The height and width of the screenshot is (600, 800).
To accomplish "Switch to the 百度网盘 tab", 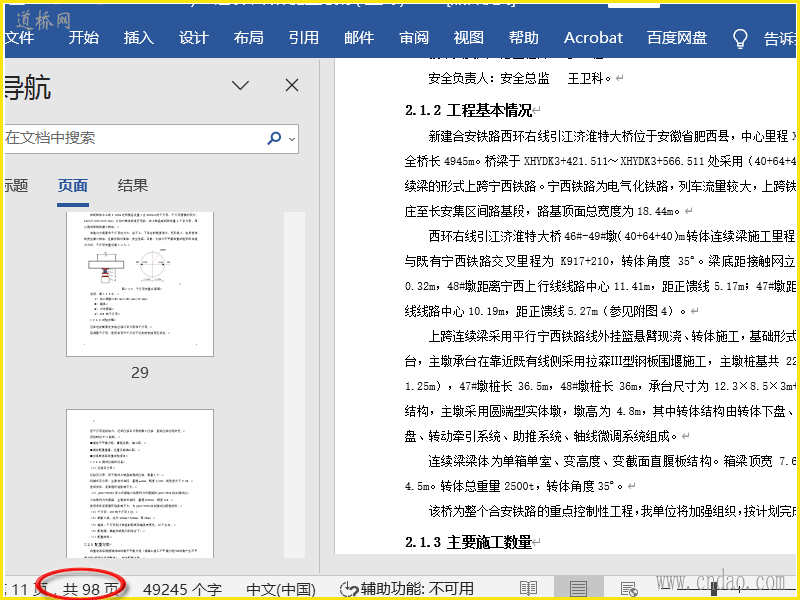I will 677,38.
